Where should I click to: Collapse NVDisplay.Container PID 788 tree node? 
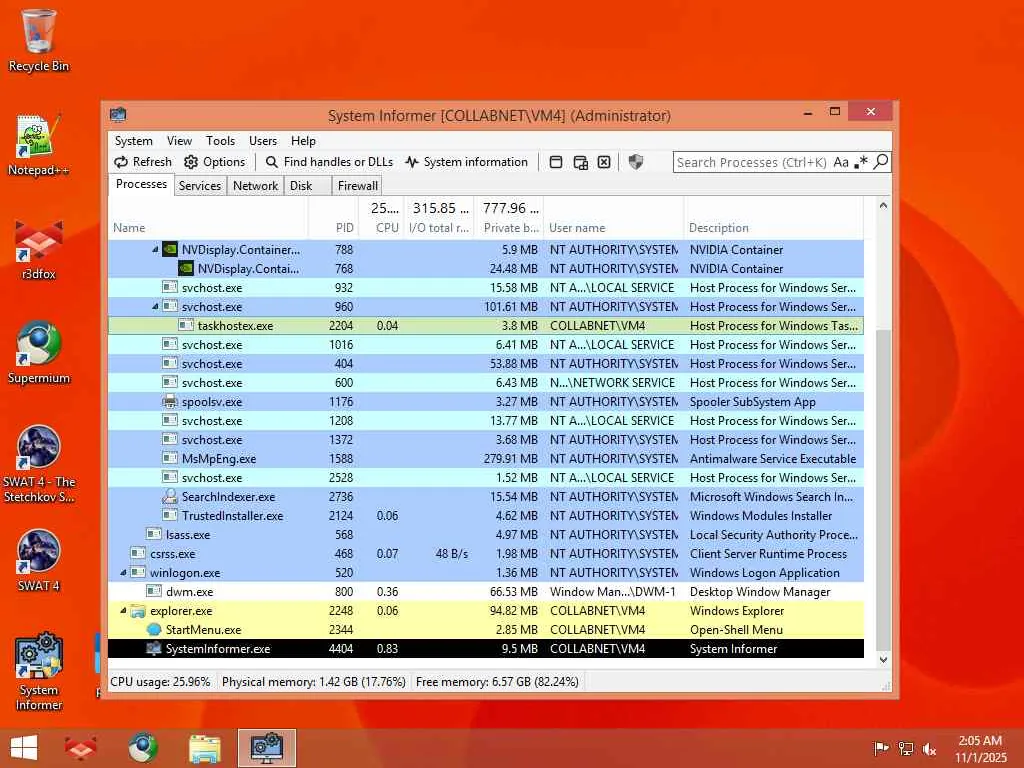155,249
